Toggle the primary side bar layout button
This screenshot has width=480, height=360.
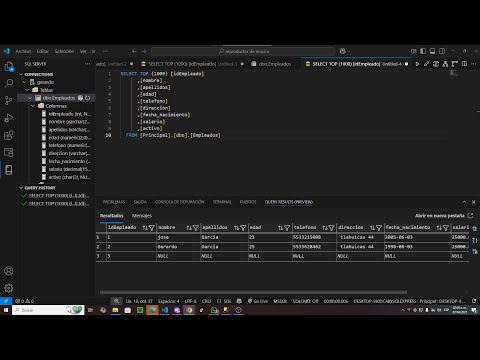(x=423, y=51)
